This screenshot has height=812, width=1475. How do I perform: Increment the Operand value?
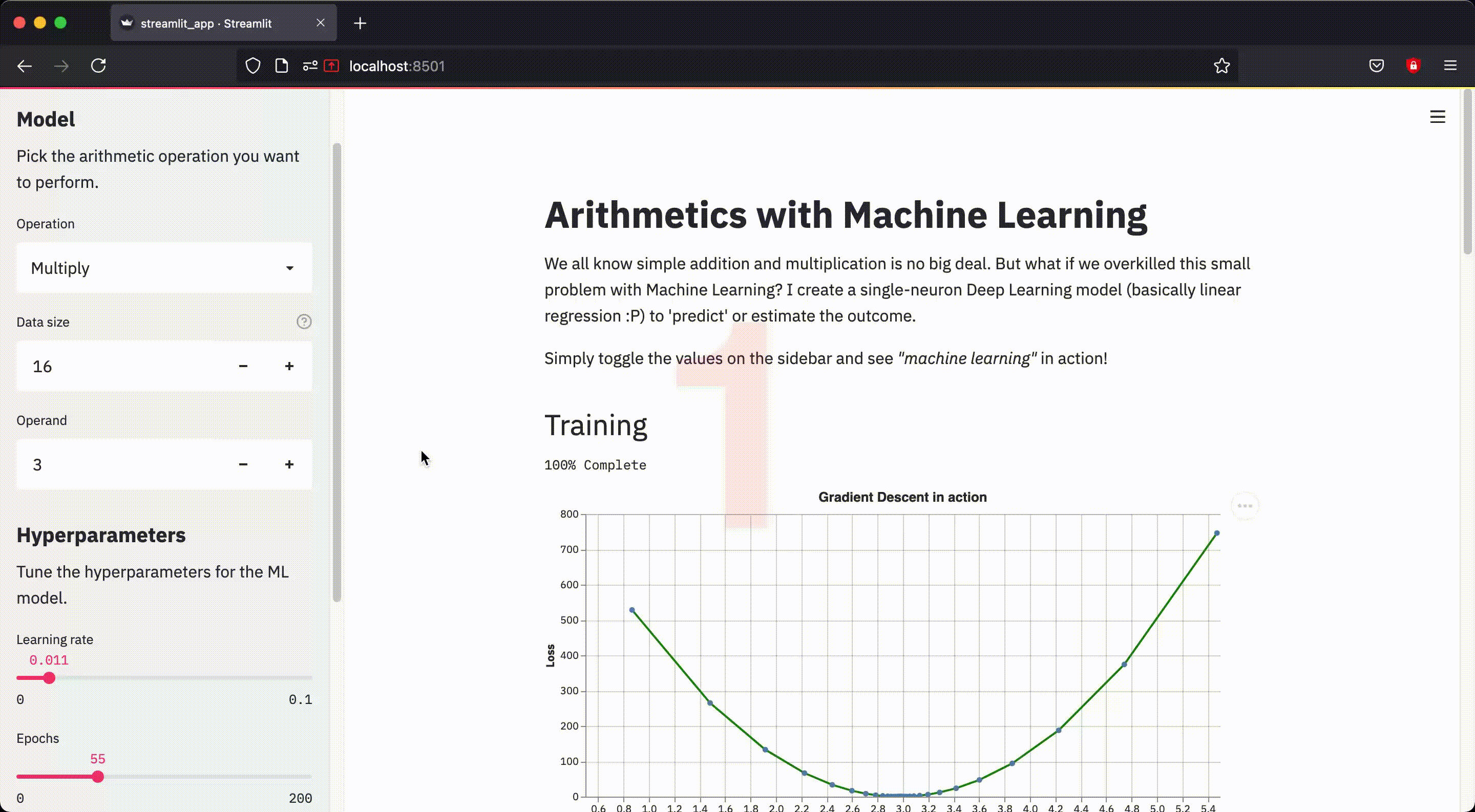[289, 465]
